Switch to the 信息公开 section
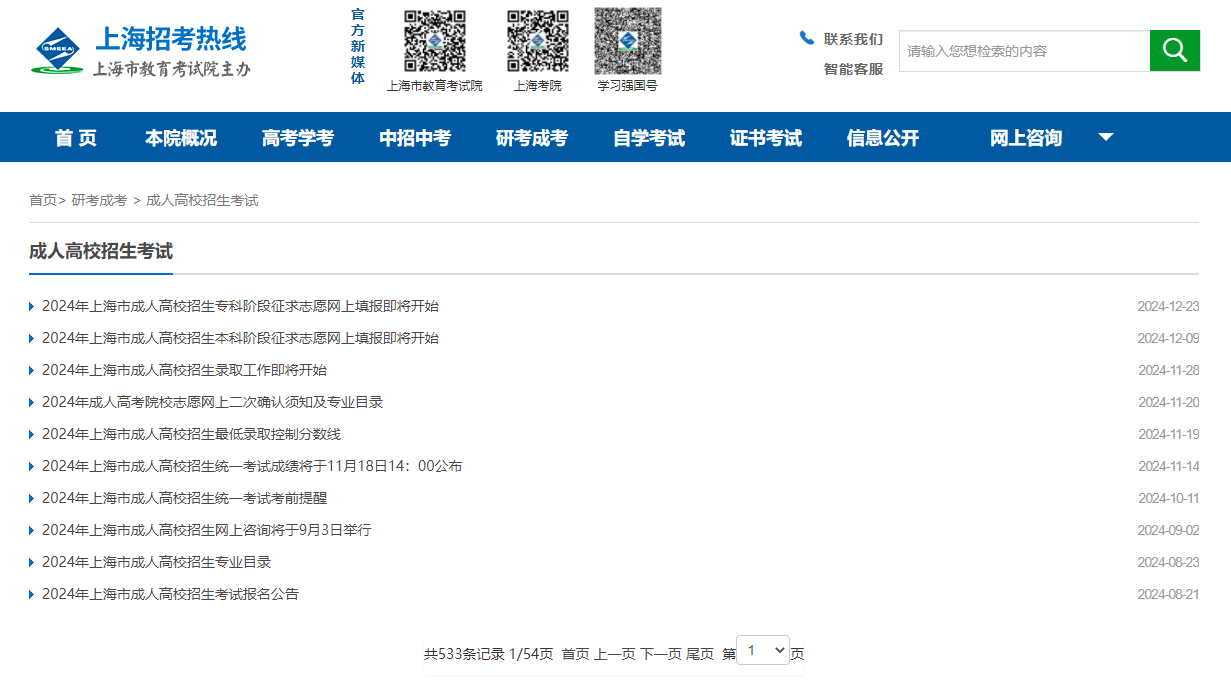 (881, 138)
